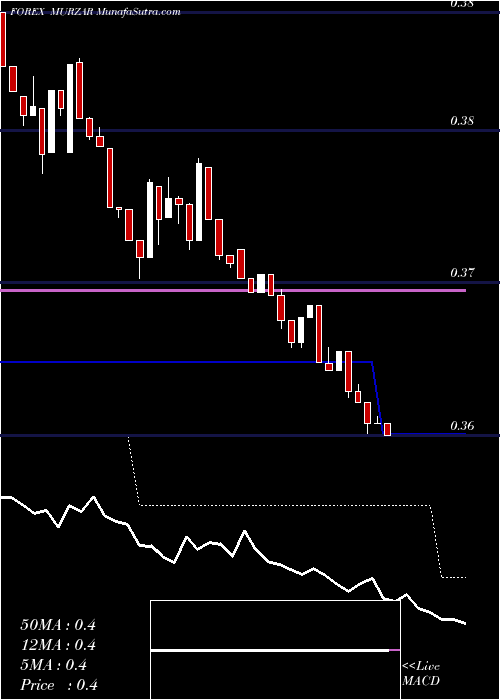
Task: Click the pink horizontal level line
Action: click(x=233, y=290)
